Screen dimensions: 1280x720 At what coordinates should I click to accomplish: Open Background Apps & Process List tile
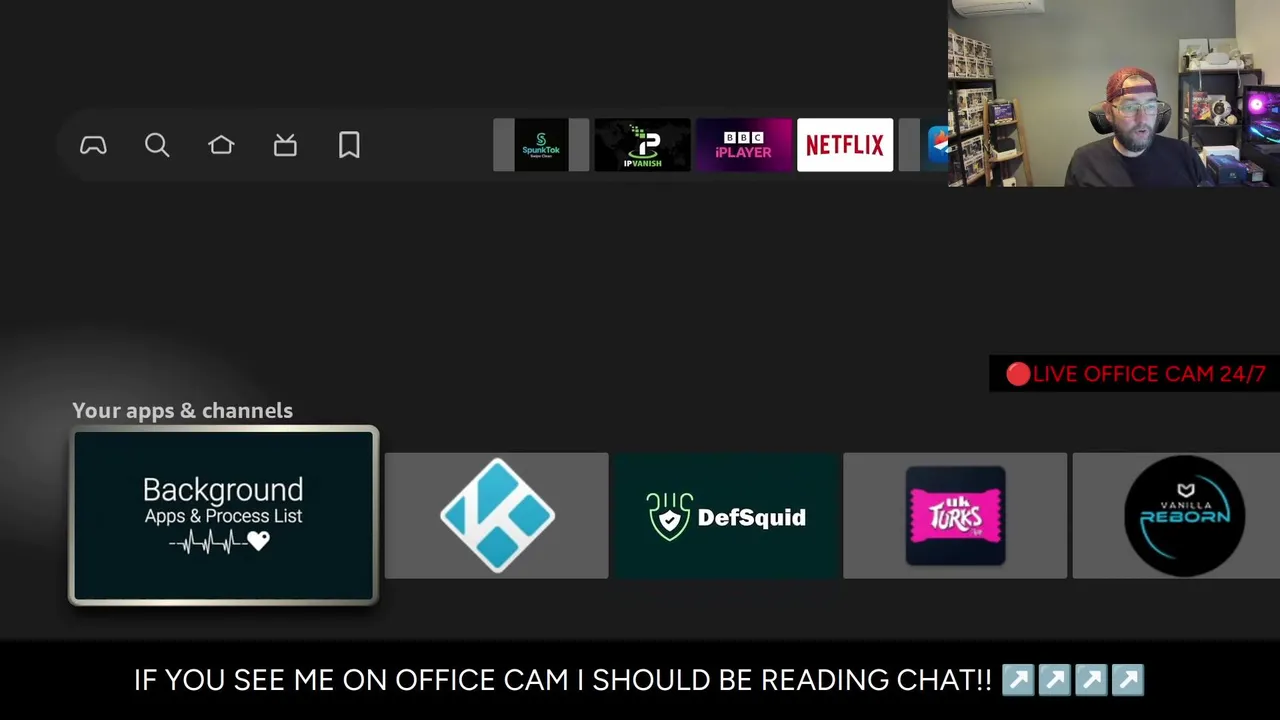(x=224, y=516)
